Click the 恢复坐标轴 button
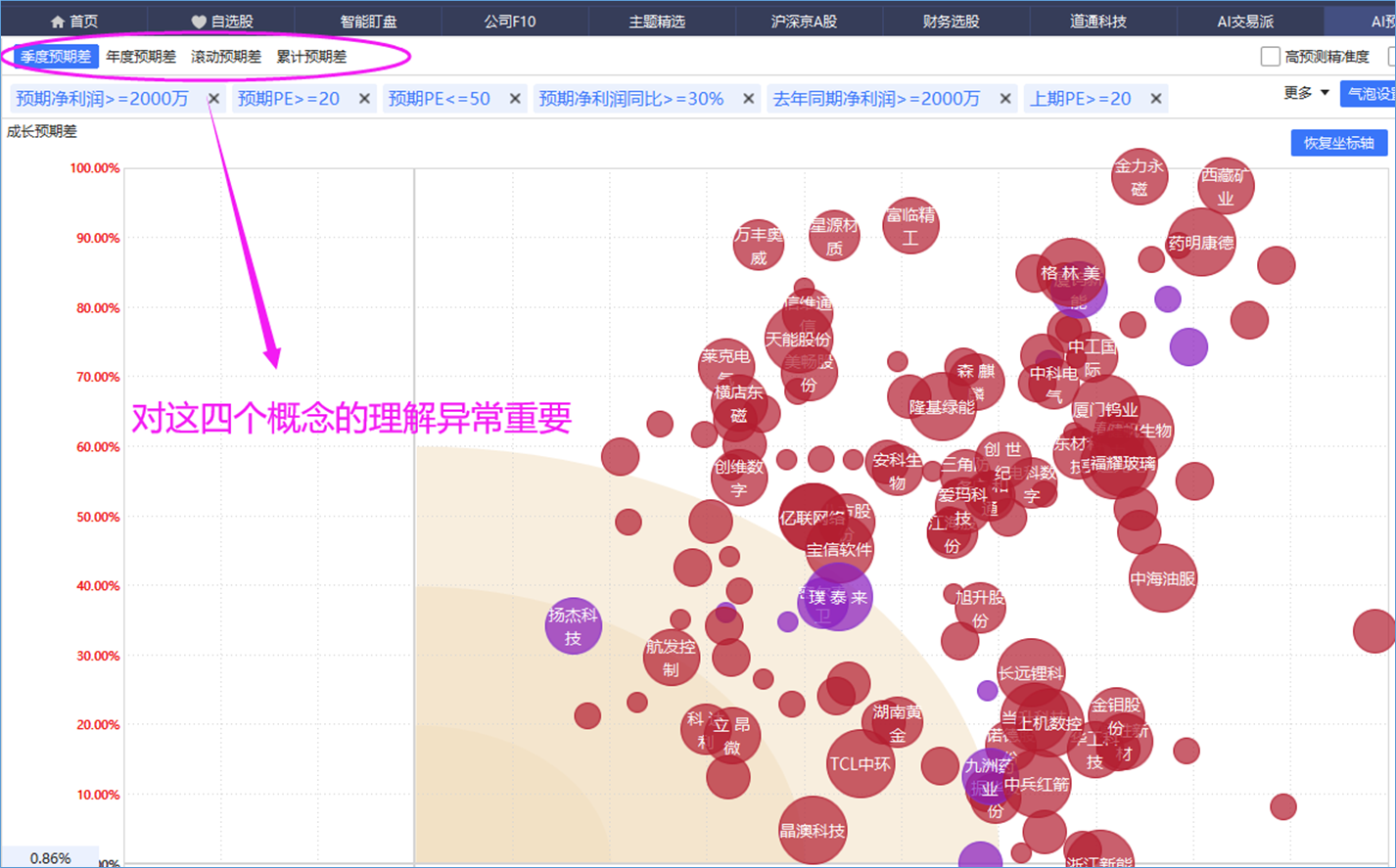1396x868 pixels. pos(1338,143)
